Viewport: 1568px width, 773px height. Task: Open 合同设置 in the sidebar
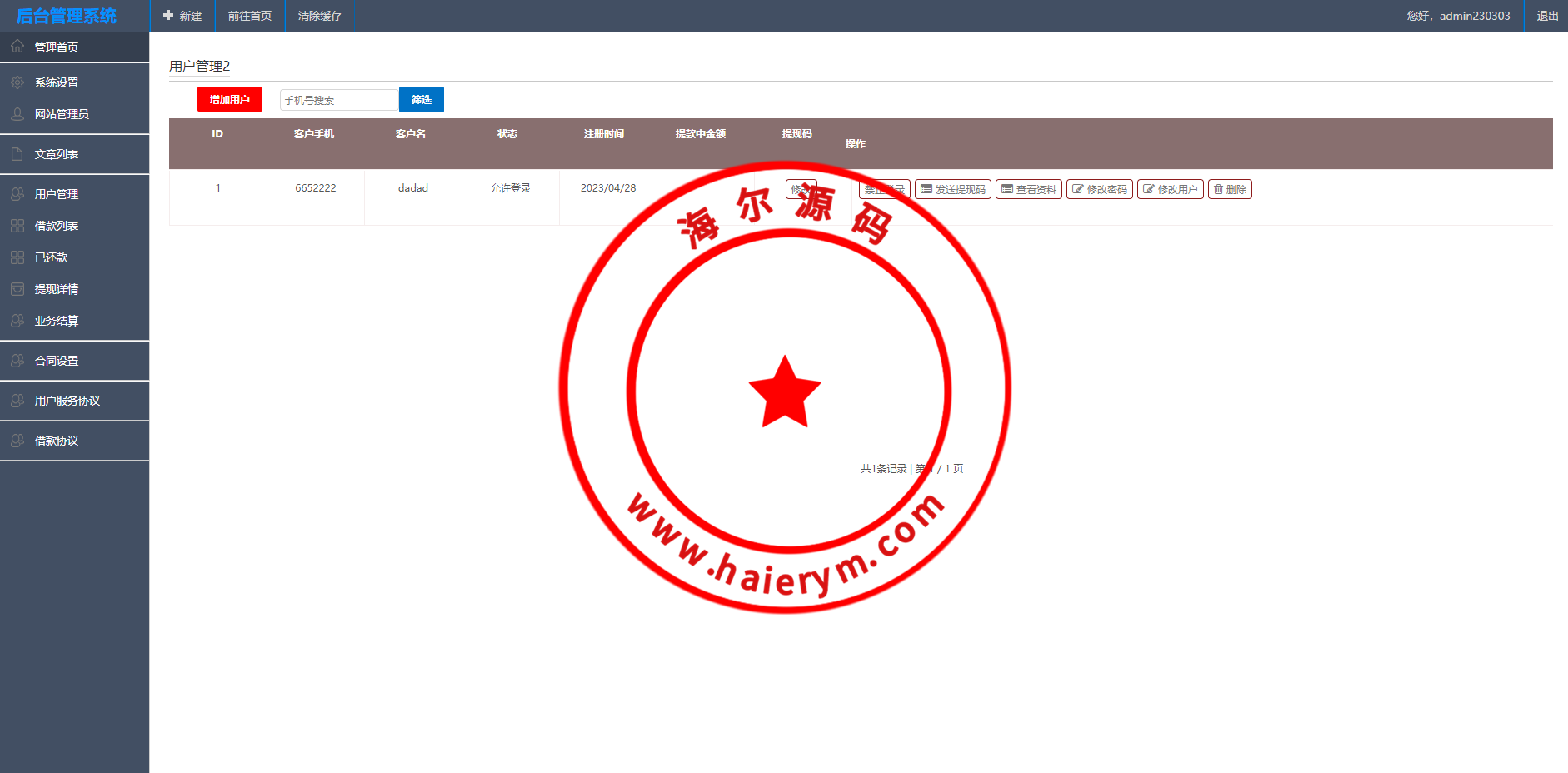pyautogui.click(x=57, y=361)
